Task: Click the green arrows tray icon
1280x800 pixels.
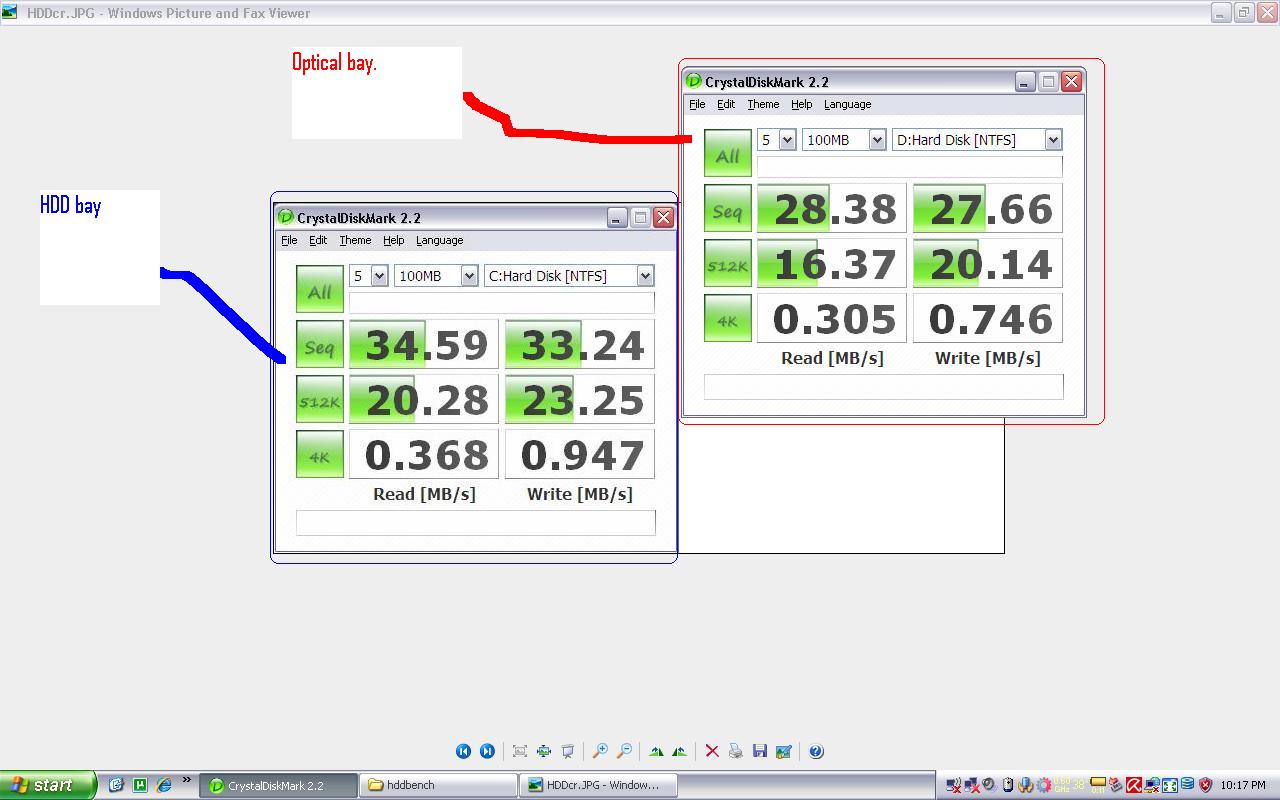Action: pos(1169,785)
